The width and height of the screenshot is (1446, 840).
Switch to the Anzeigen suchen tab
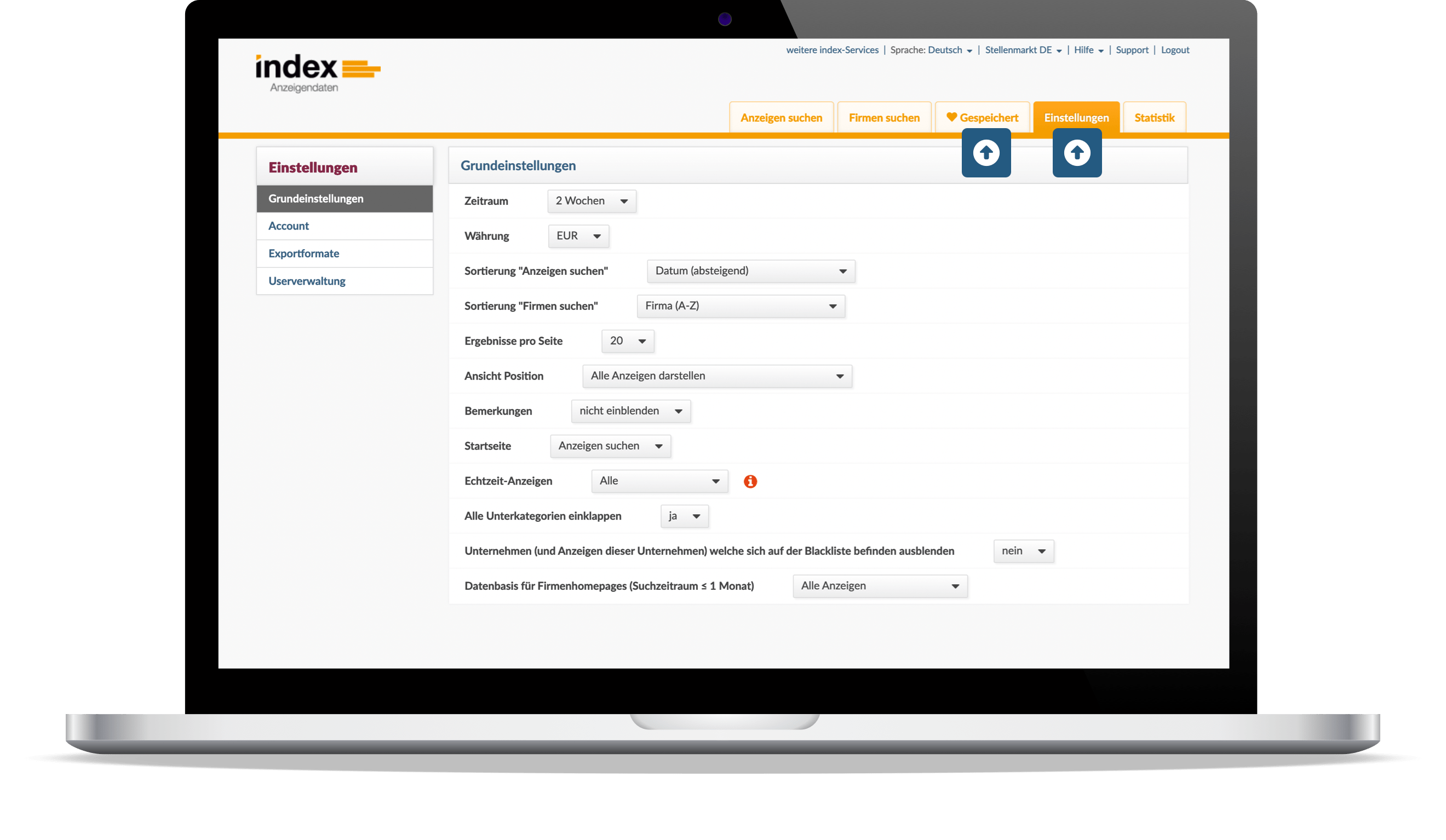tap(781, 118)
